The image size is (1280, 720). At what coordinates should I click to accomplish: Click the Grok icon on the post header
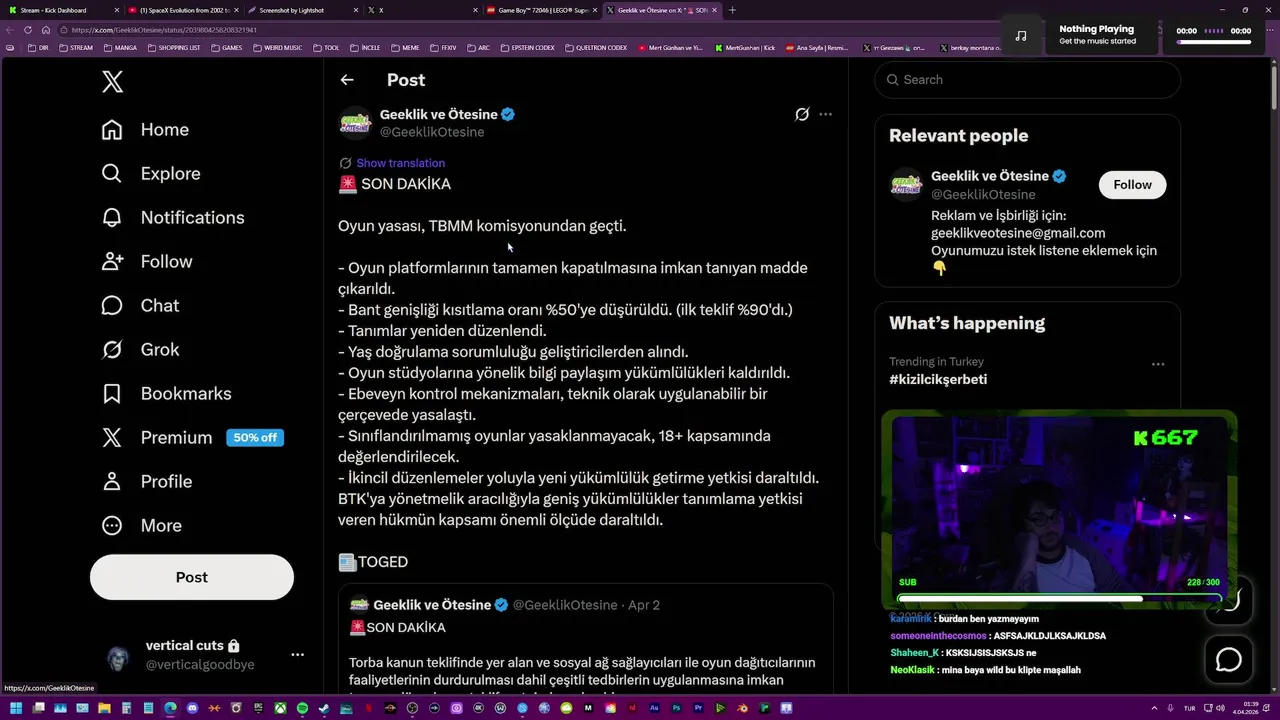point(802,114)
